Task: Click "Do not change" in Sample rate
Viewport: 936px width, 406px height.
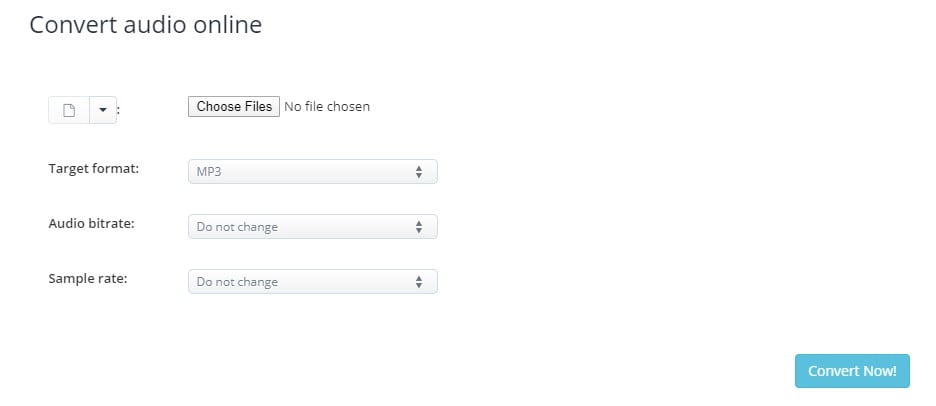Action: click(237, 282)
